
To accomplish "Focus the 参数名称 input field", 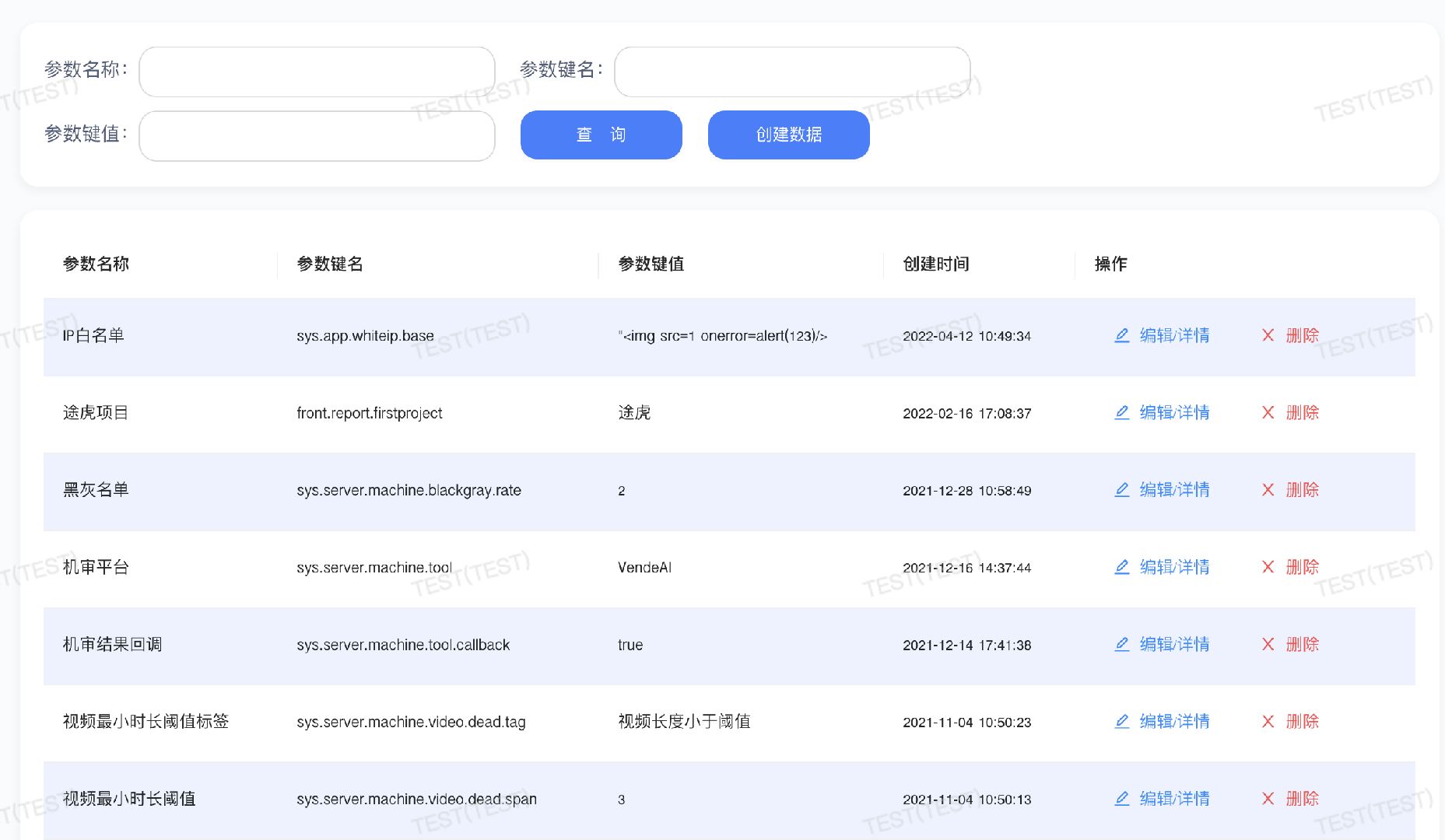I will click(317, 72).
